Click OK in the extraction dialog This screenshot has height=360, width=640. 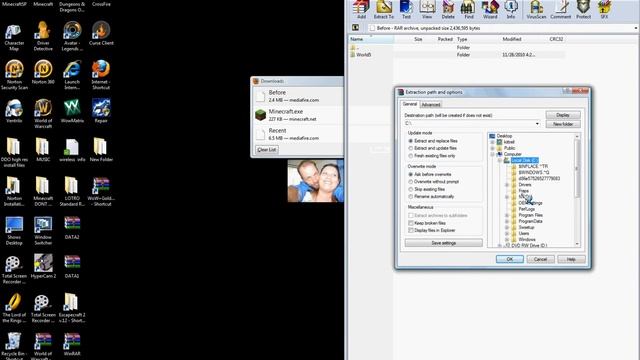tap(509, 259)
